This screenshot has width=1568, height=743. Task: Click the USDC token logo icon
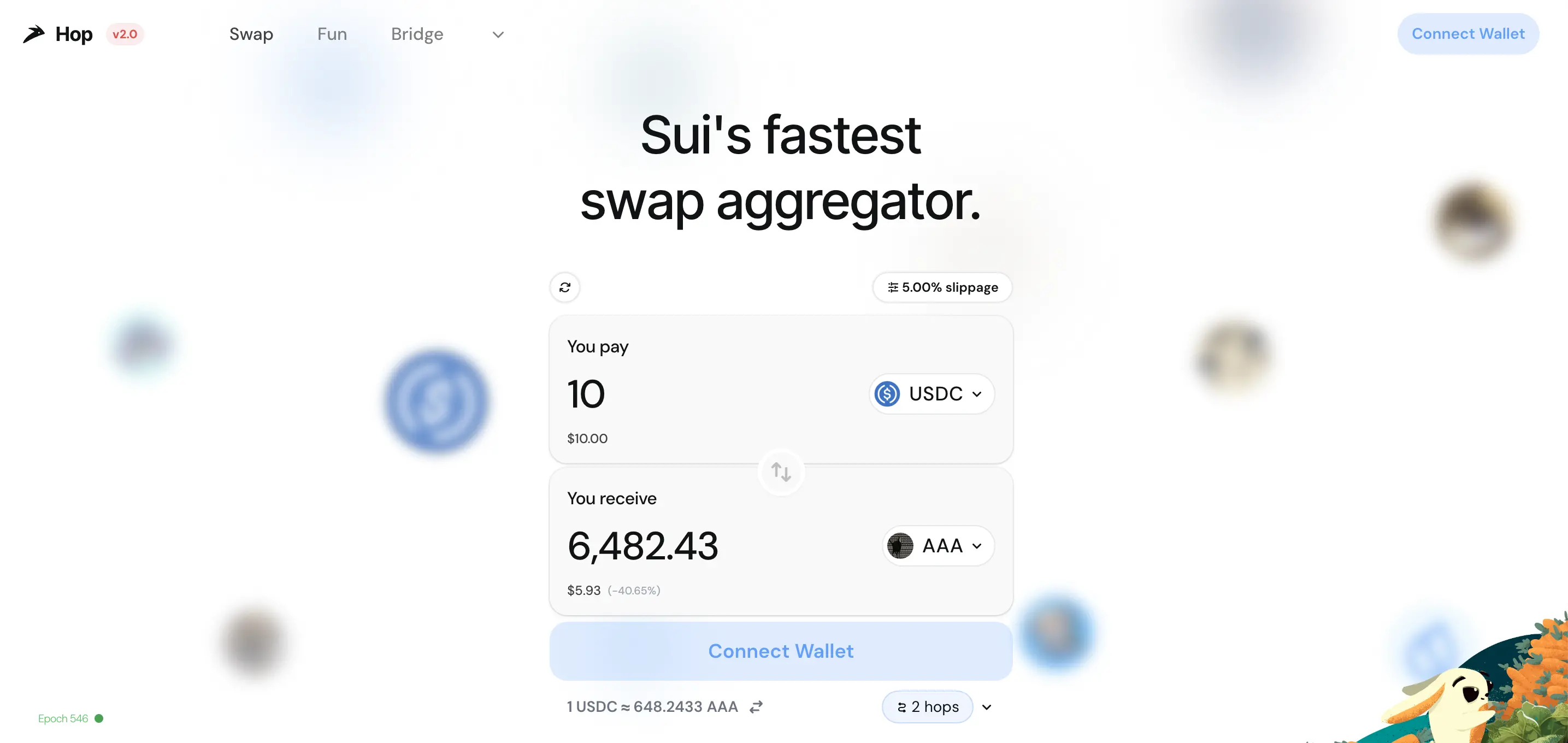[884, 393]
